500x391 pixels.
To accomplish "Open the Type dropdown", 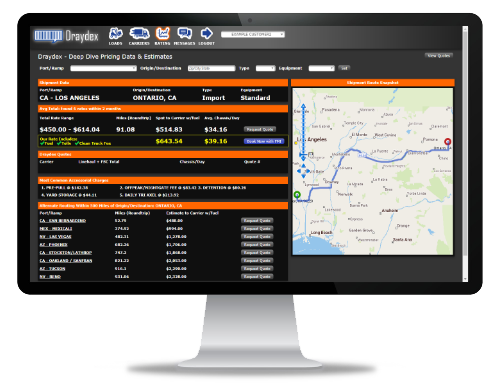I will tap(265, 68).
